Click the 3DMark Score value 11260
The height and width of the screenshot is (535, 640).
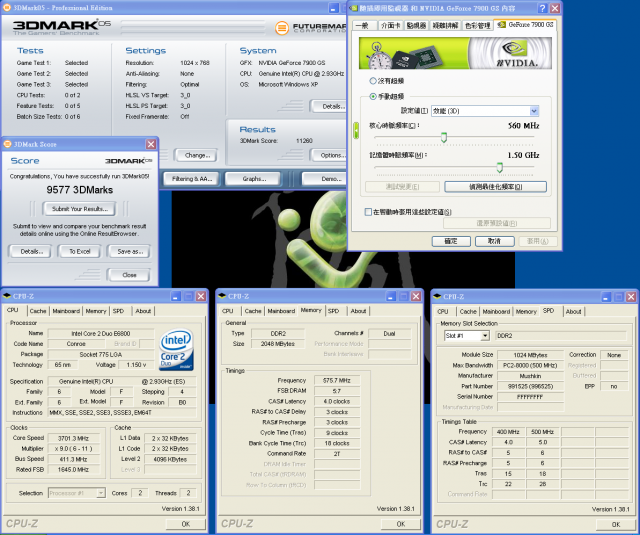pyautogui.click(x=304, y=140)
